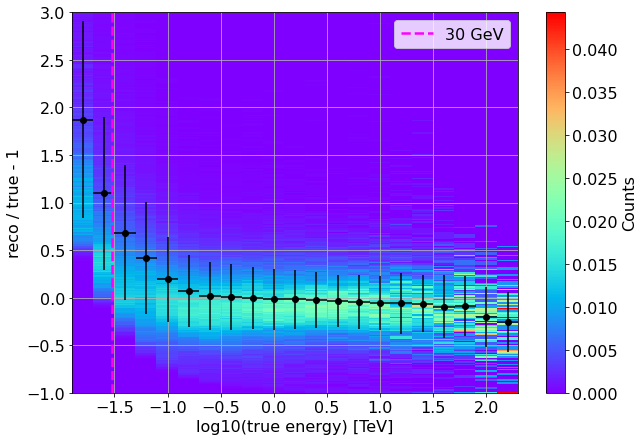The width and height of the screenshot is (644, 441).
Task: Click the colorbar tick label 0.005
Action: (x=594, y=351)
